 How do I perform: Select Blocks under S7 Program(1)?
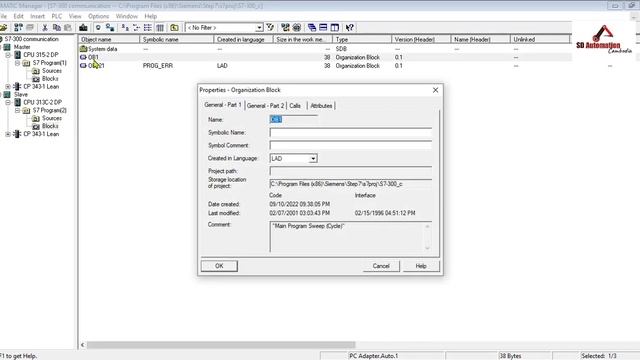50,79
